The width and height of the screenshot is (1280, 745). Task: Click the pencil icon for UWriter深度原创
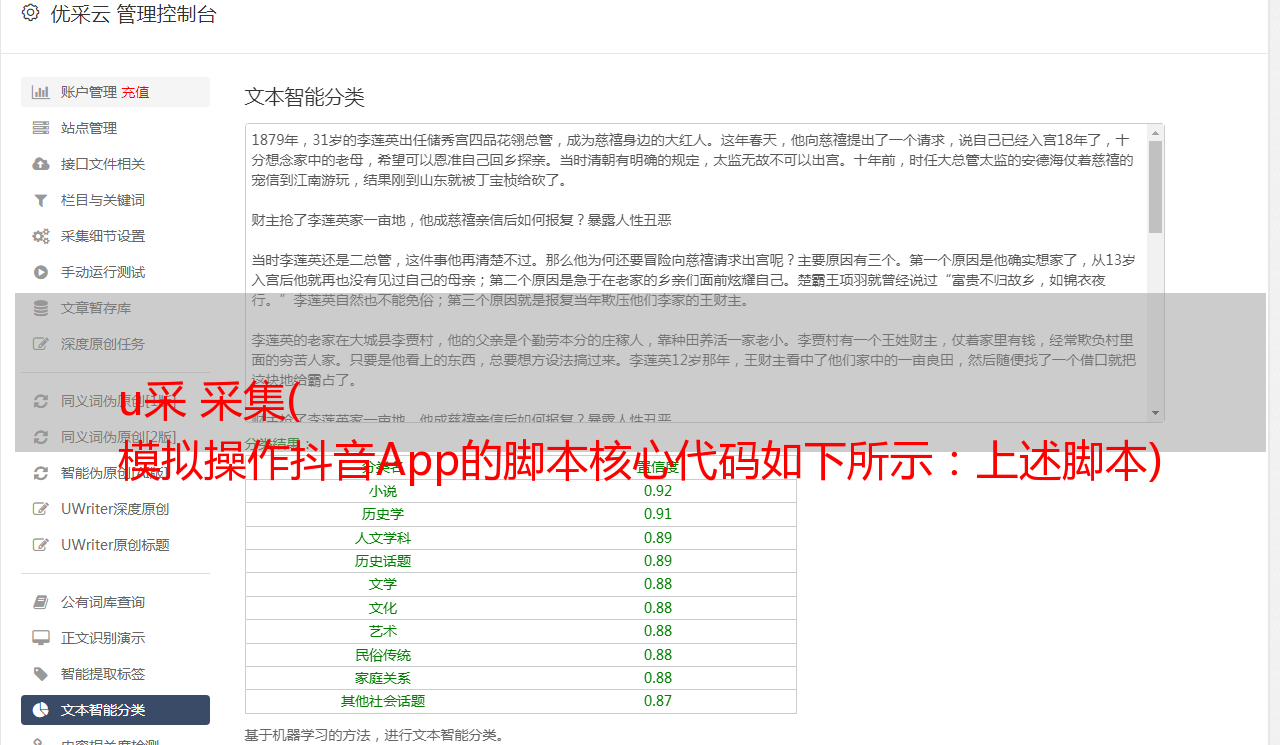(41, 509)
